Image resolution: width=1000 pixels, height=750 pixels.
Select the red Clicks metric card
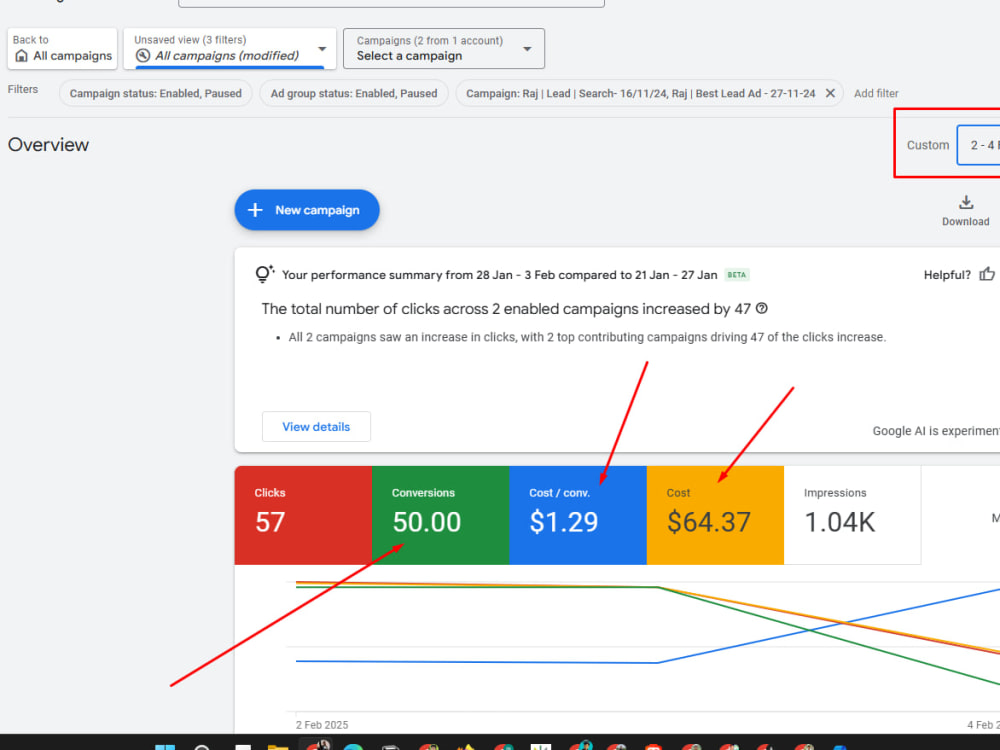click(x=304, y=515)
